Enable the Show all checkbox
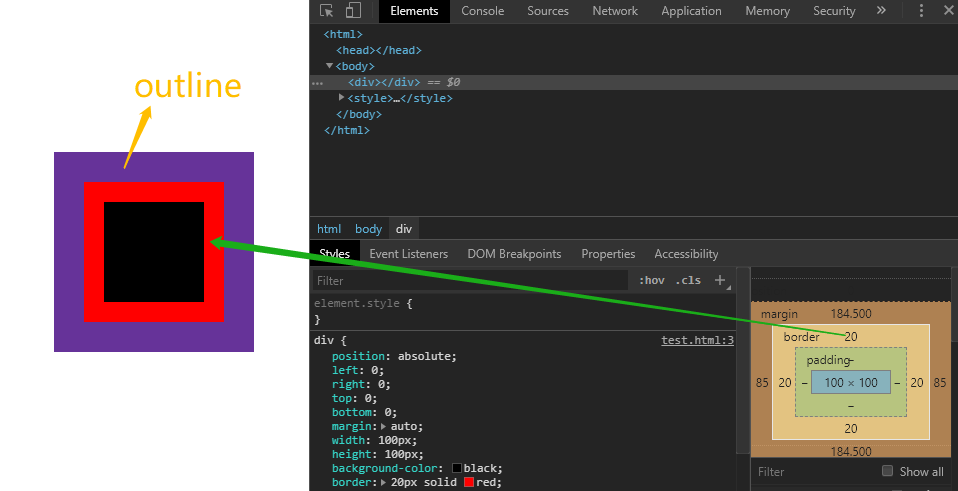The height and width of the screenshot is (491, 958). [887, 471]
